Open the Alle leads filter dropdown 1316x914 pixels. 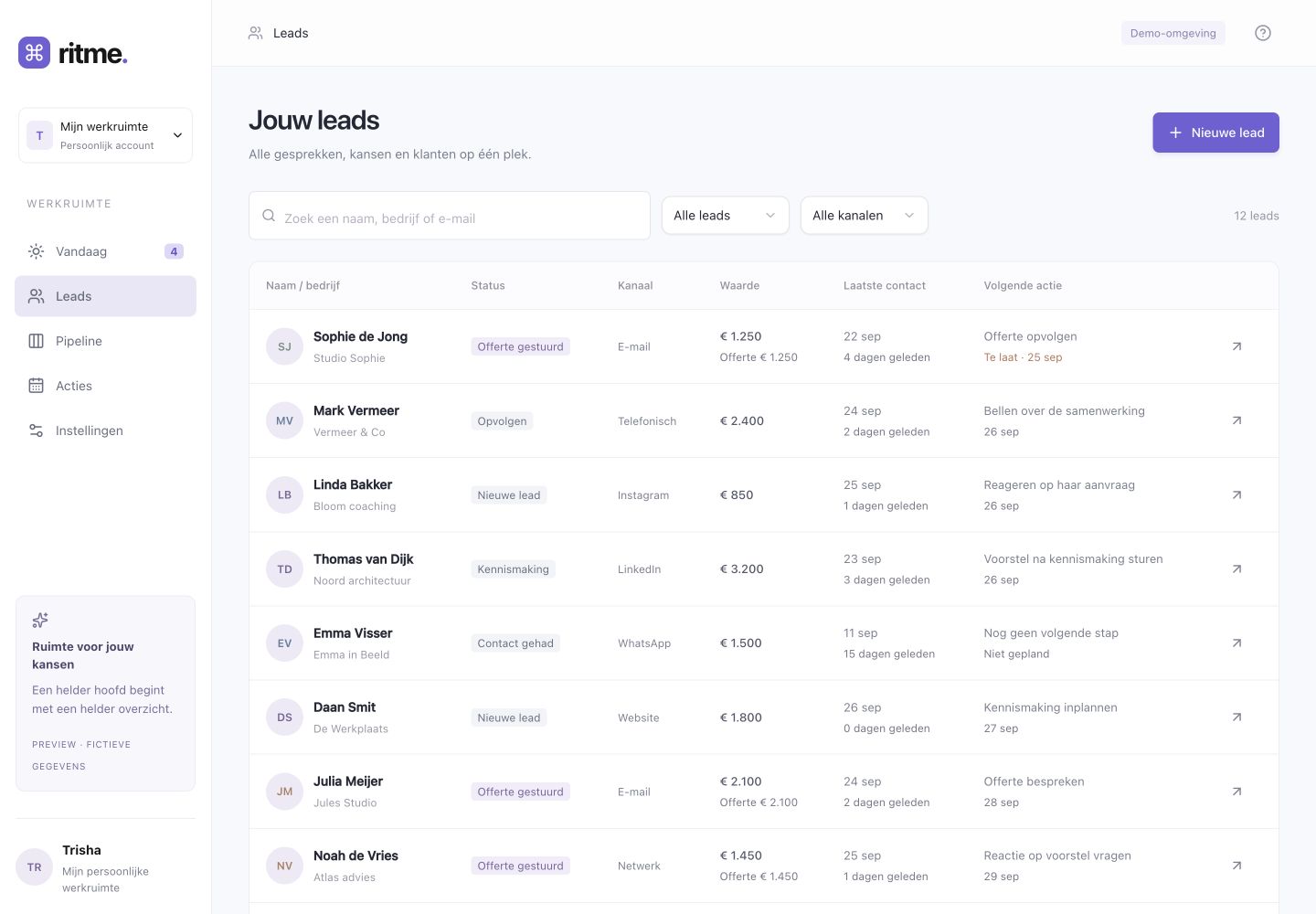pyautogui.click(x=725, y=216)
